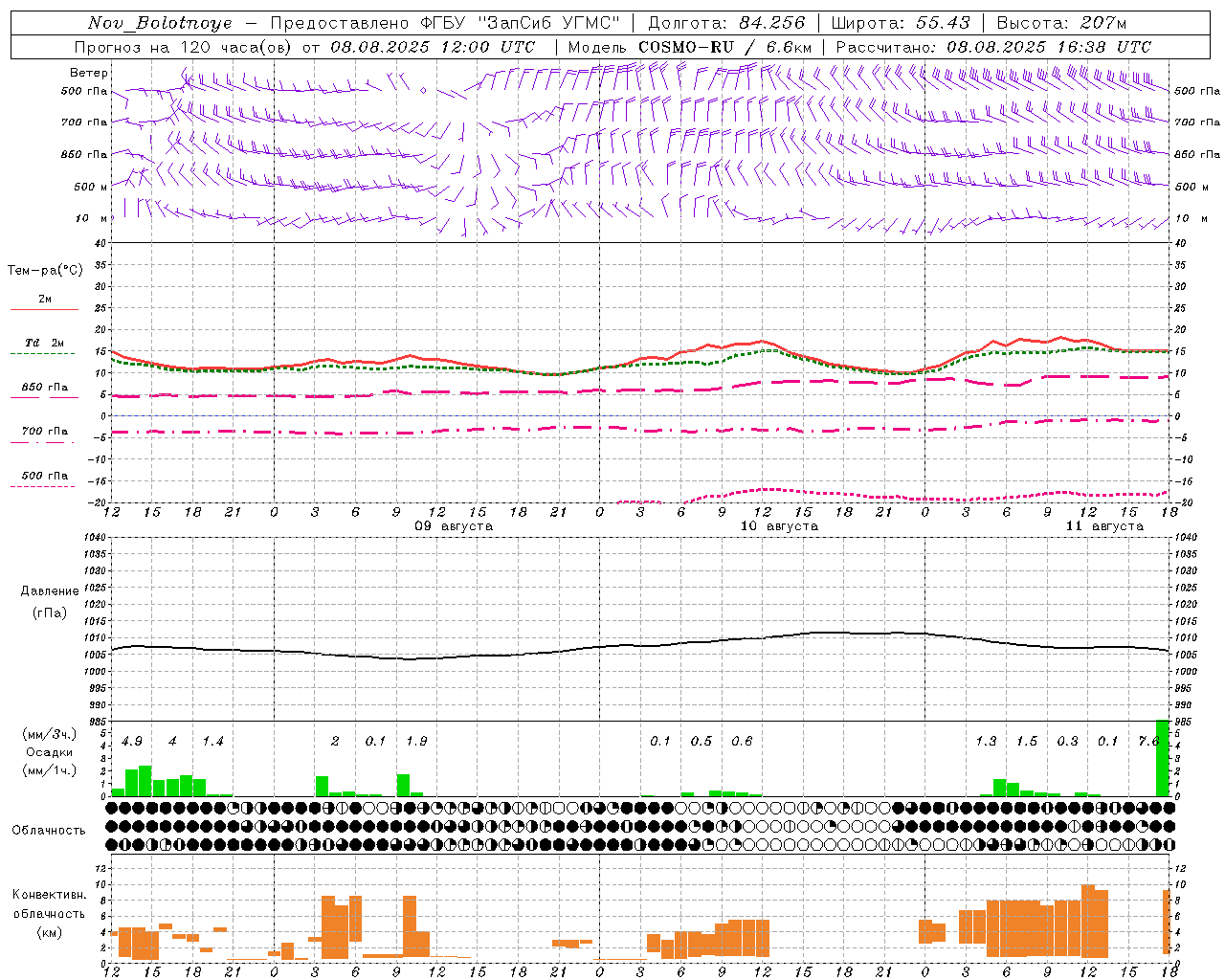Screen dimensions: 1225x980
Task: Click the 4.9 precipitation total
Action: [132, 741]
